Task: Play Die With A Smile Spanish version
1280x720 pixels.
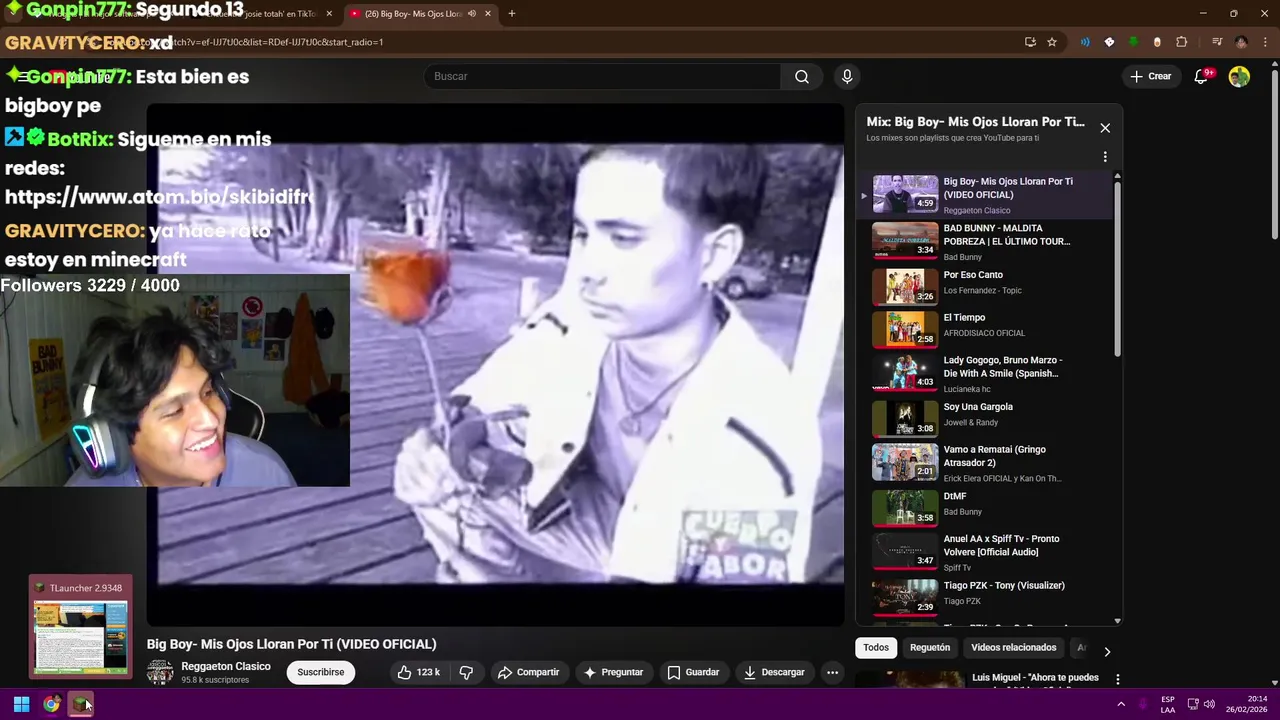Action: click(x=990, y=373)
